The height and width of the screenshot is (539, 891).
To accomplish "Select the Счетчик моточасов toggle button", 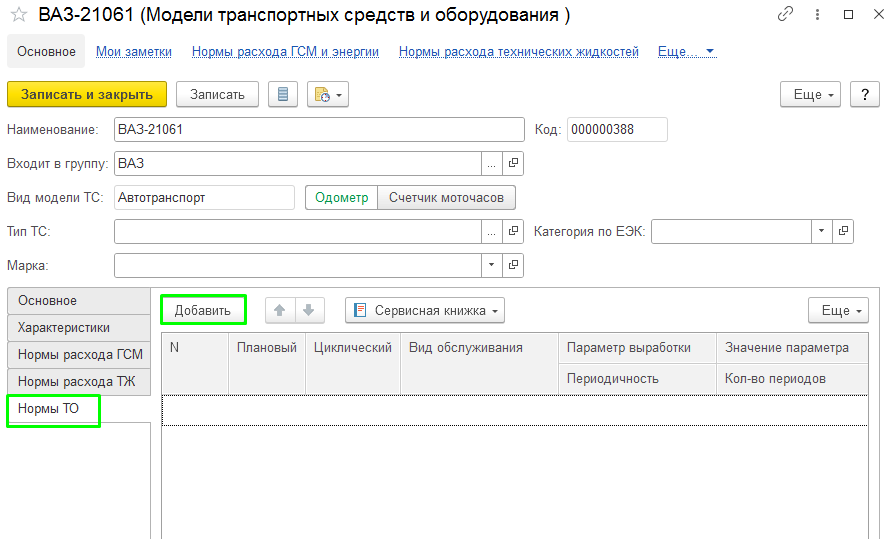I will (446, 198).
